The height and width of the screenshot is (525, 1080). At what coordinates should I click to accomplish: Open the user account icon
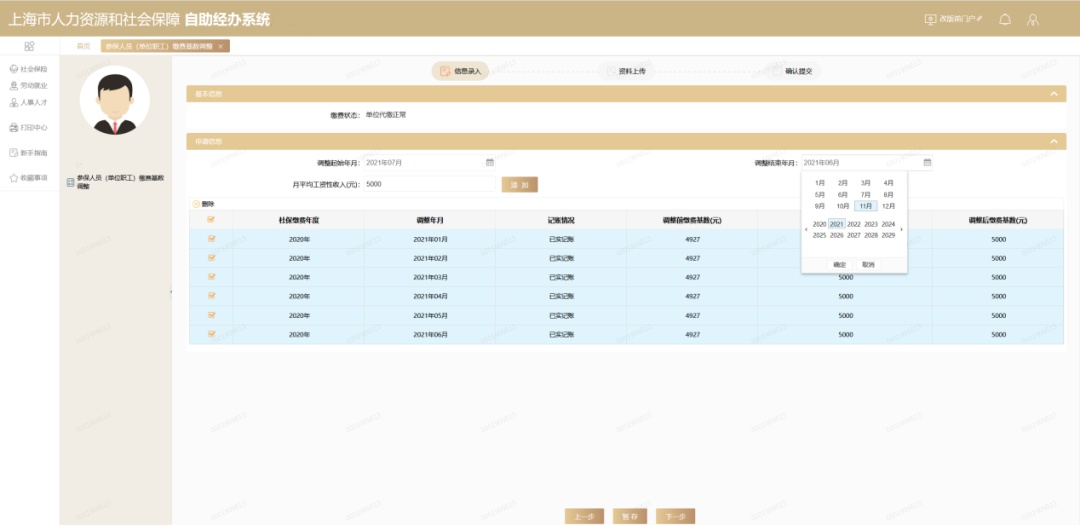pyautogui.click(x=1032, y=19)
